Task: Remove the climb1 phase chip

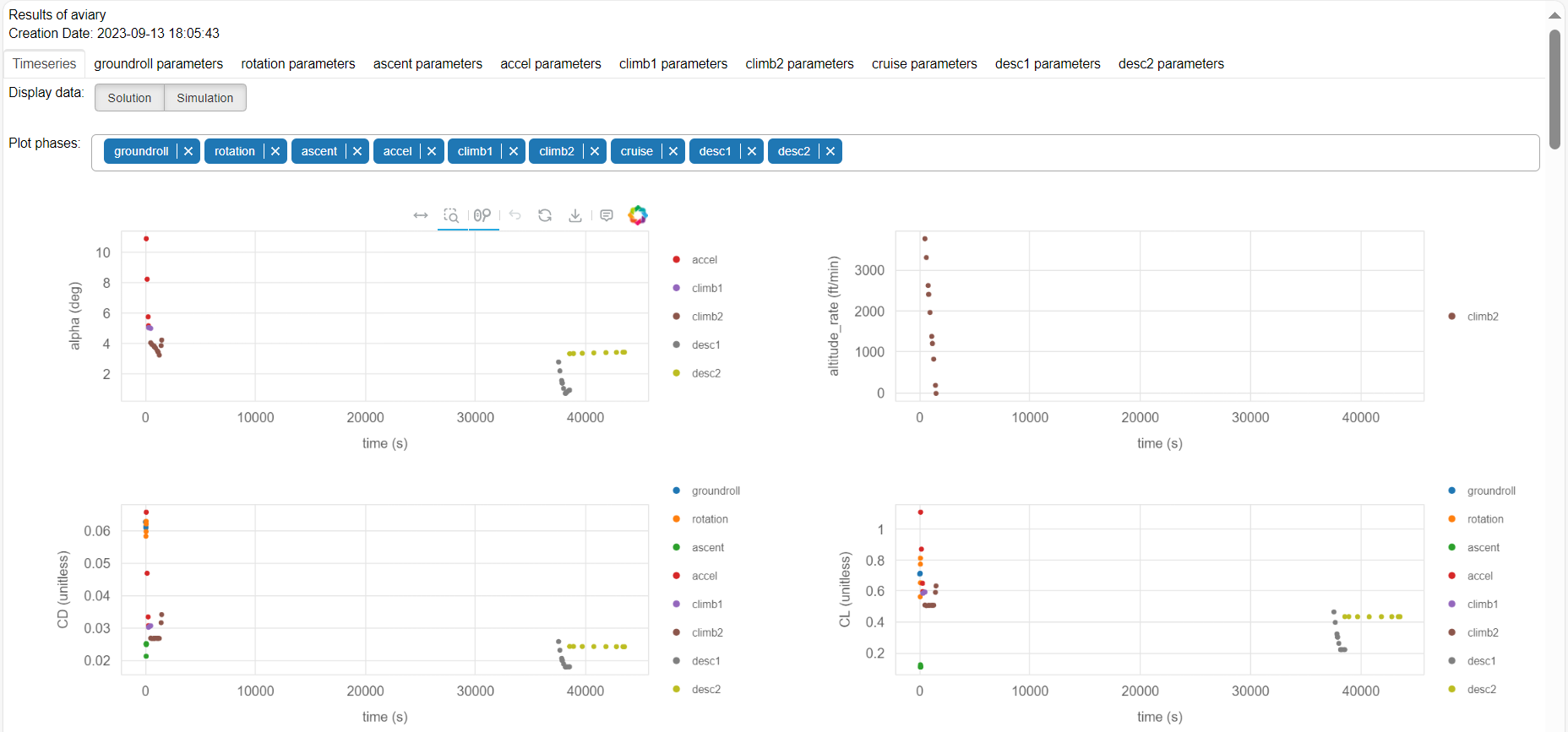Action: point(514,151)
